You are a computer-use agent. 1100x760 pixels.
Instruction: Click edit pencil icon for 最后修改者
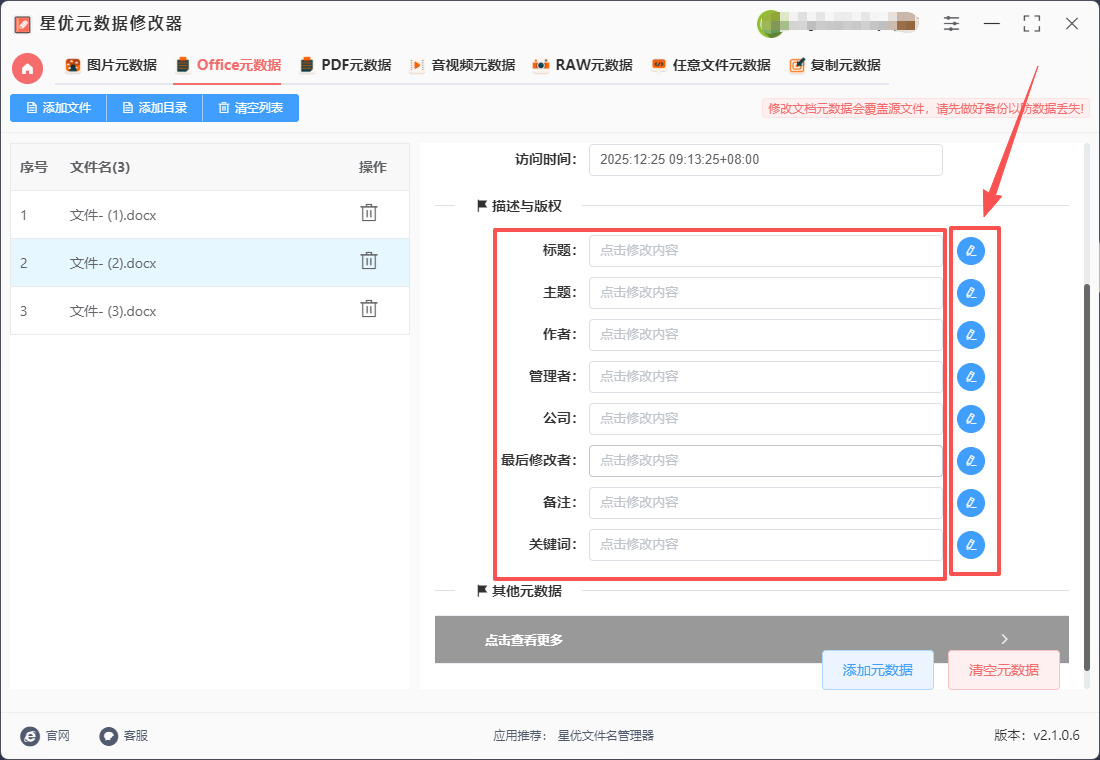[x=971, y=461]
